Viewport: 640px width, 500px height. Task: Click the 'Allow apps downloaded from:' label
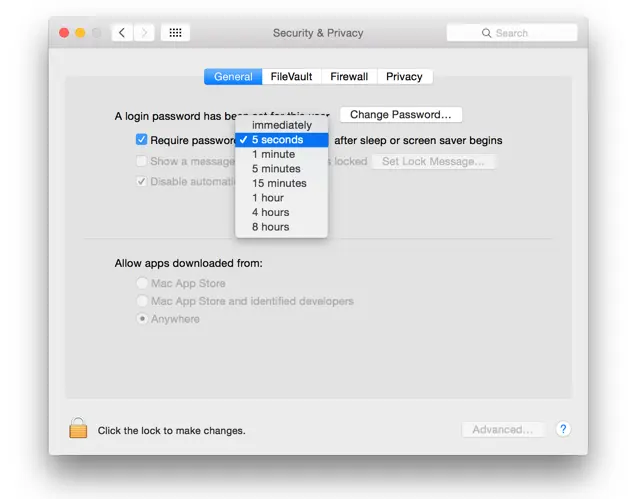point(189,263)
